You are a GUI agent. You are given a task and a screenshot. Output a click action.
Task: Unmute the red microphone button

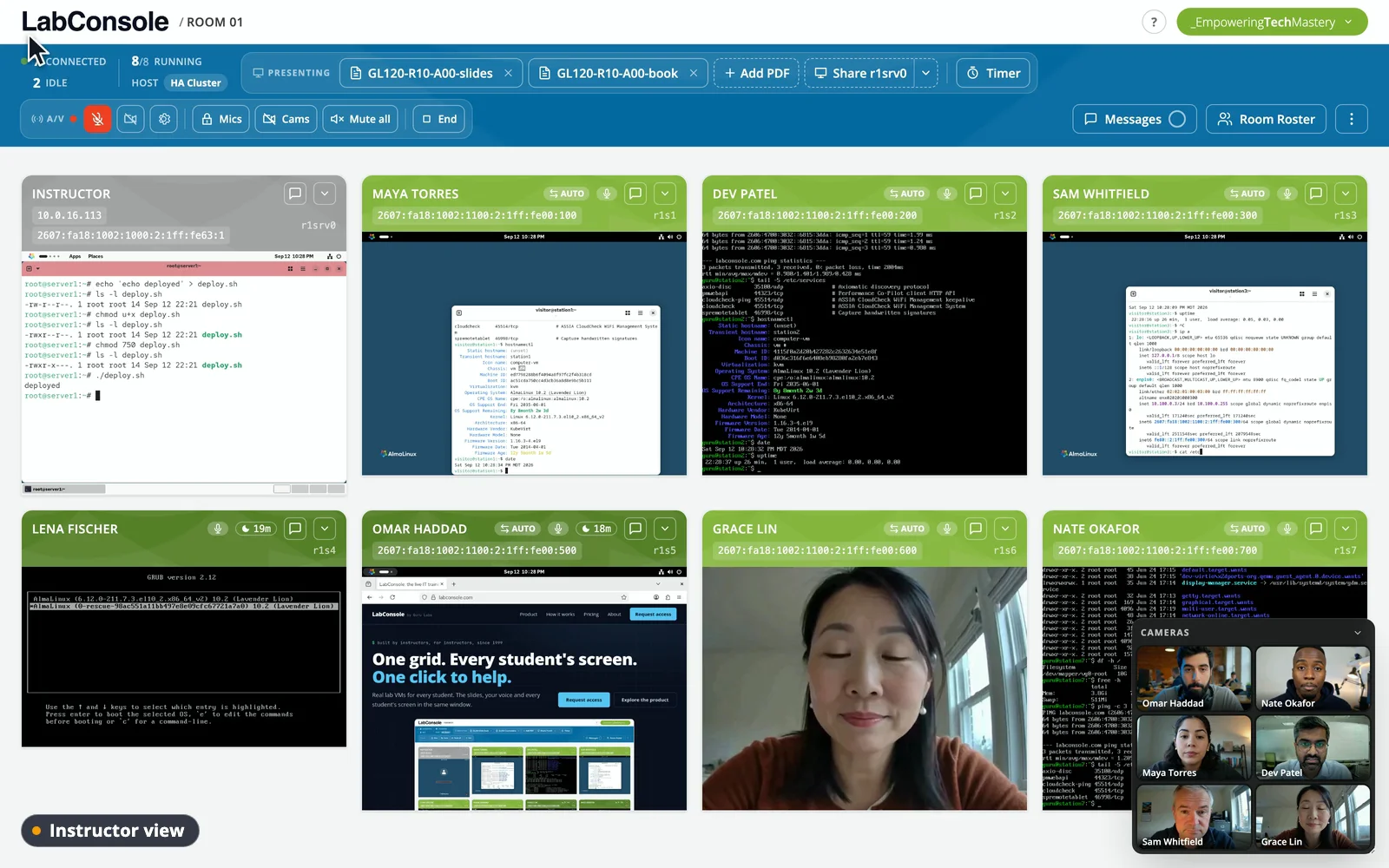coord(97,119)
